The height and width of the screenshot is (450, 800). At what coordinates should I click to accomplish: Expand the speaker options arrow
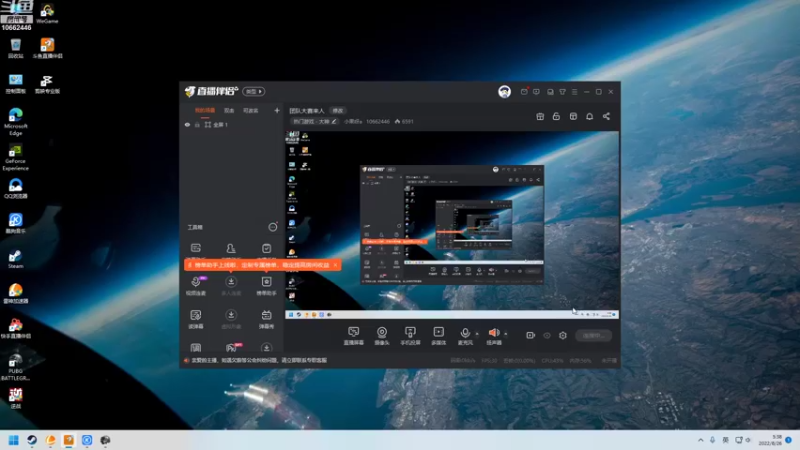click(x=506, y=334)
